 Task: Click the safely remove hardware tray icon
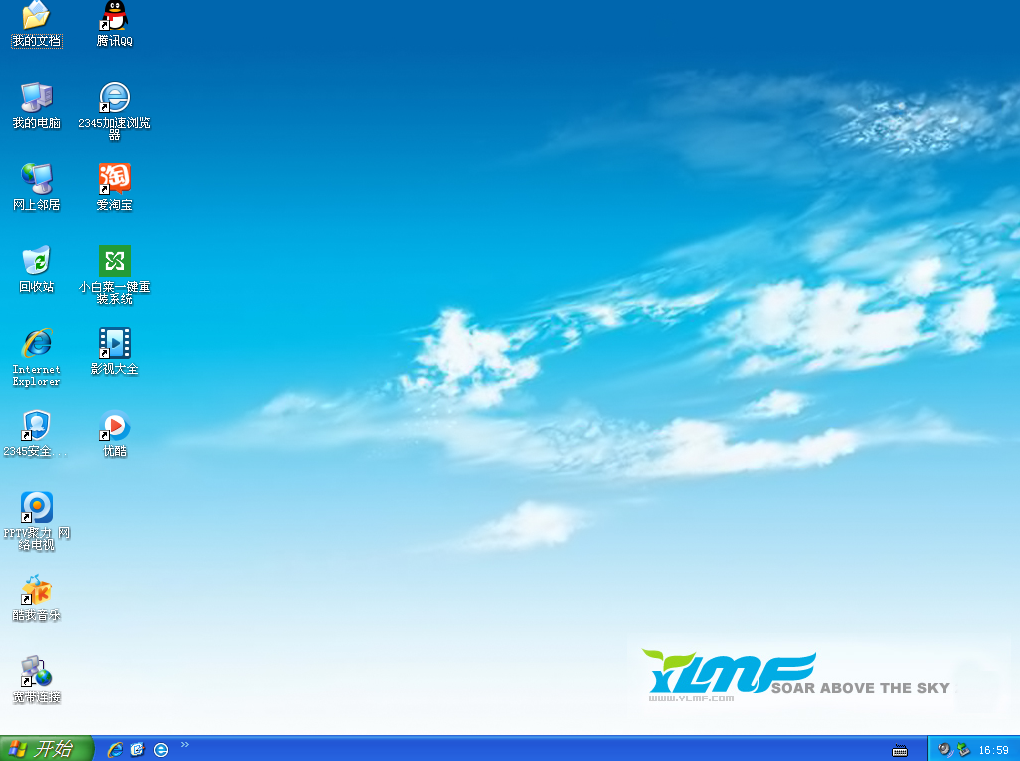[x=963, y=750]
